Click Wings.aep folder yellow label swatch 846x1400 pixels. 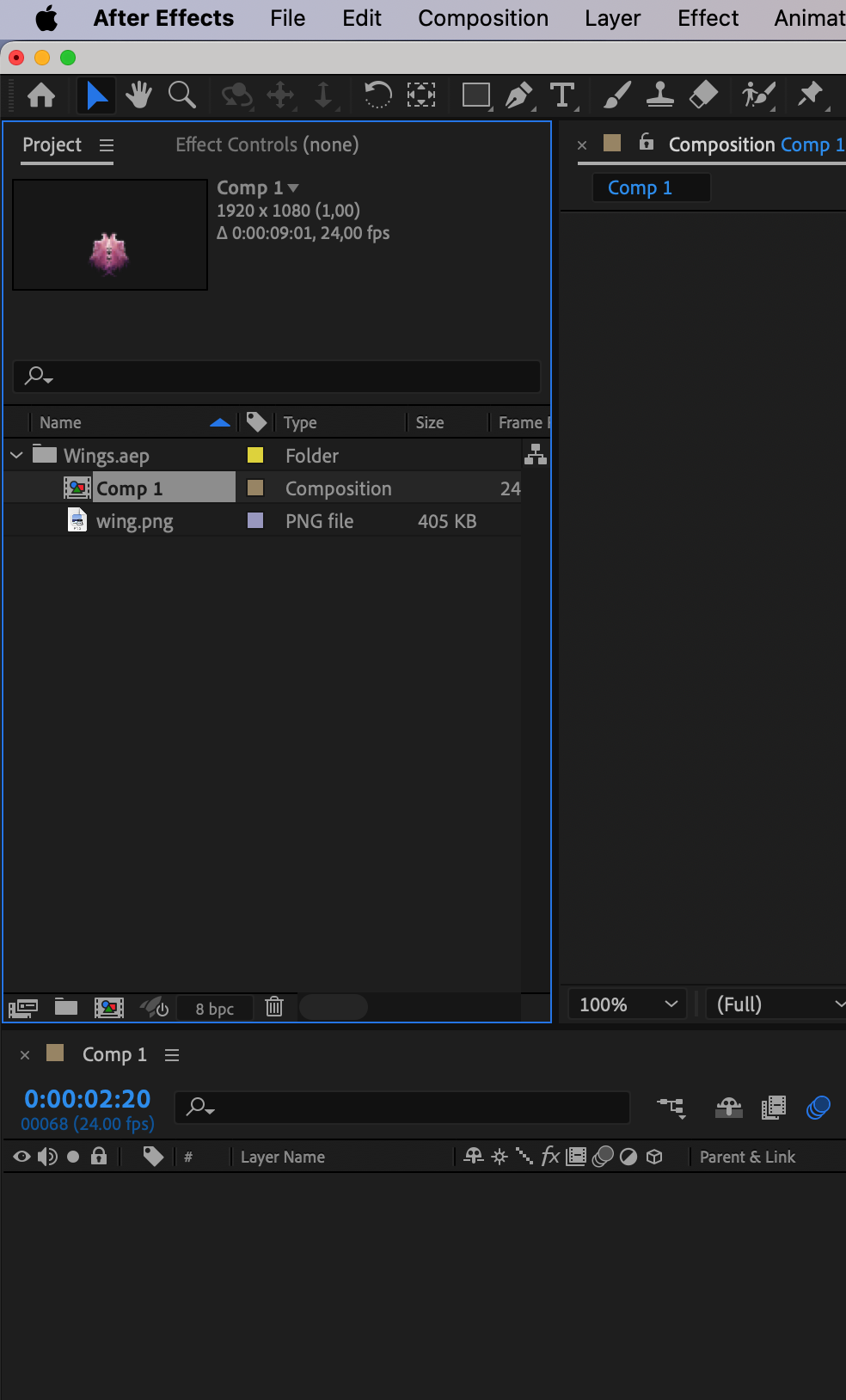click(255, 455)
